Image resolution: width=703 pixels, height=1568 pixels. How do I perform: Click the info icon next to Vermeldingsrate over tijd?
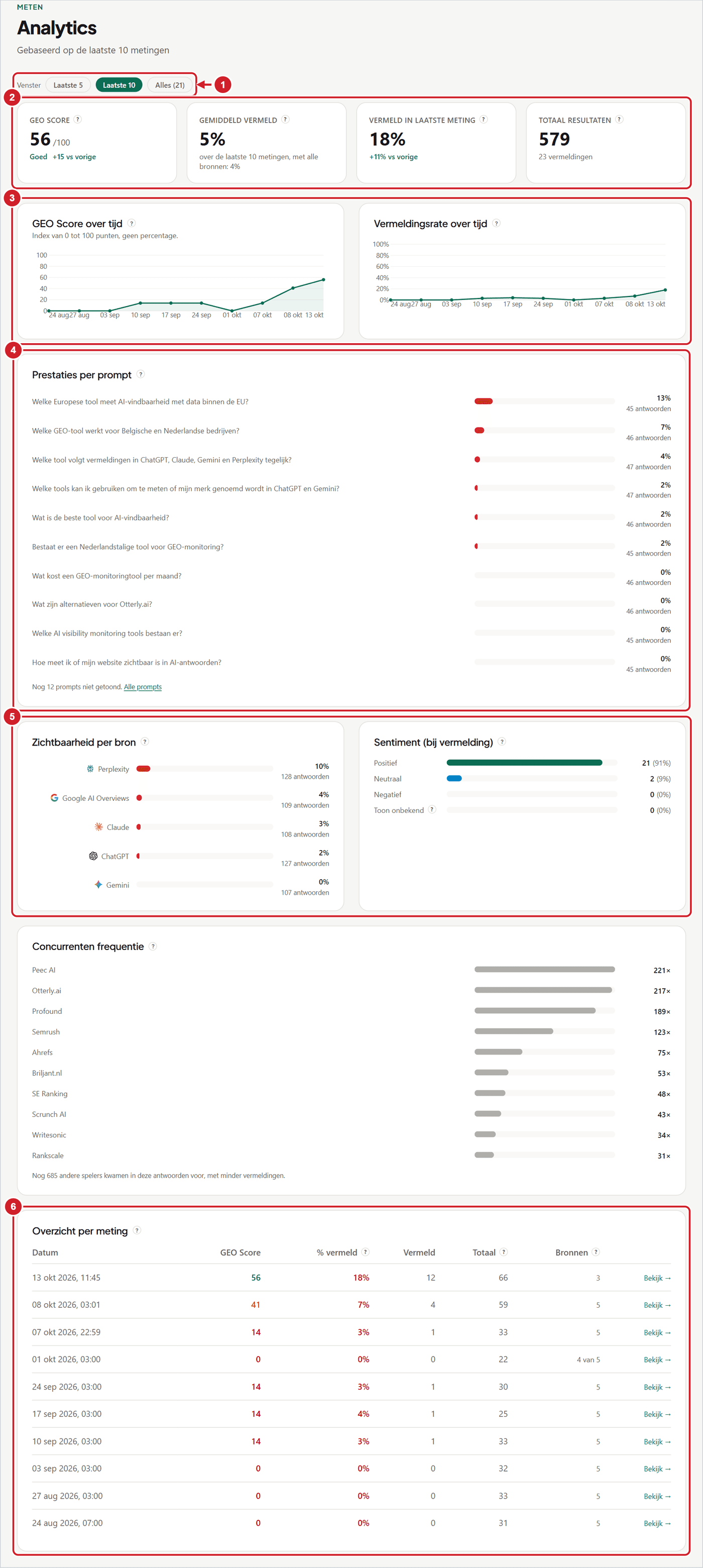click(x=496, y=224)
